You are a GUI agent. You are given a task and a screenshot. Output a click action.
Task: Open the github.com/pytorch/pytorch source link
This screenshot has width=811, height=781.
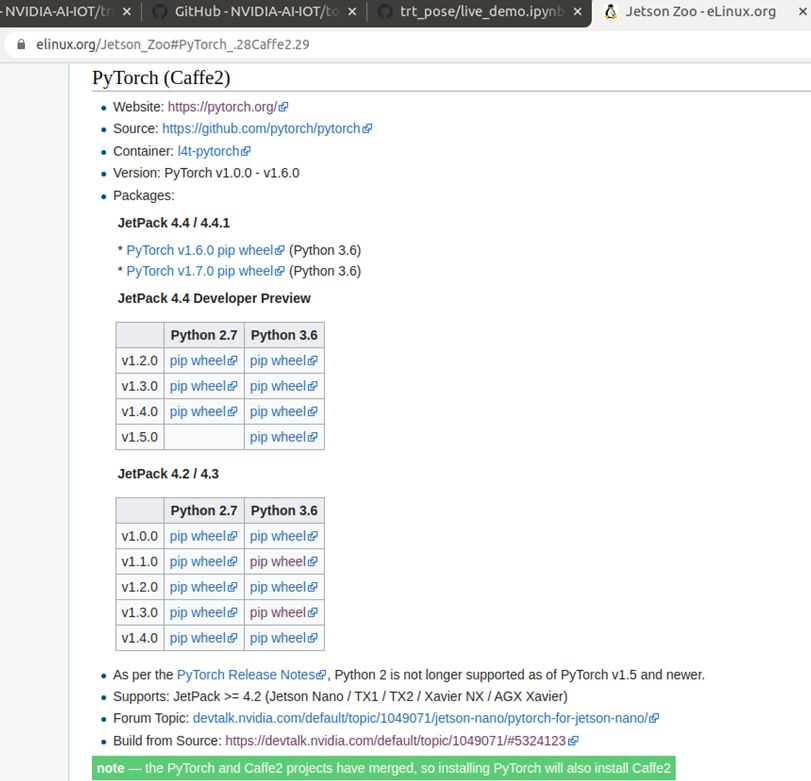(261, 129)
